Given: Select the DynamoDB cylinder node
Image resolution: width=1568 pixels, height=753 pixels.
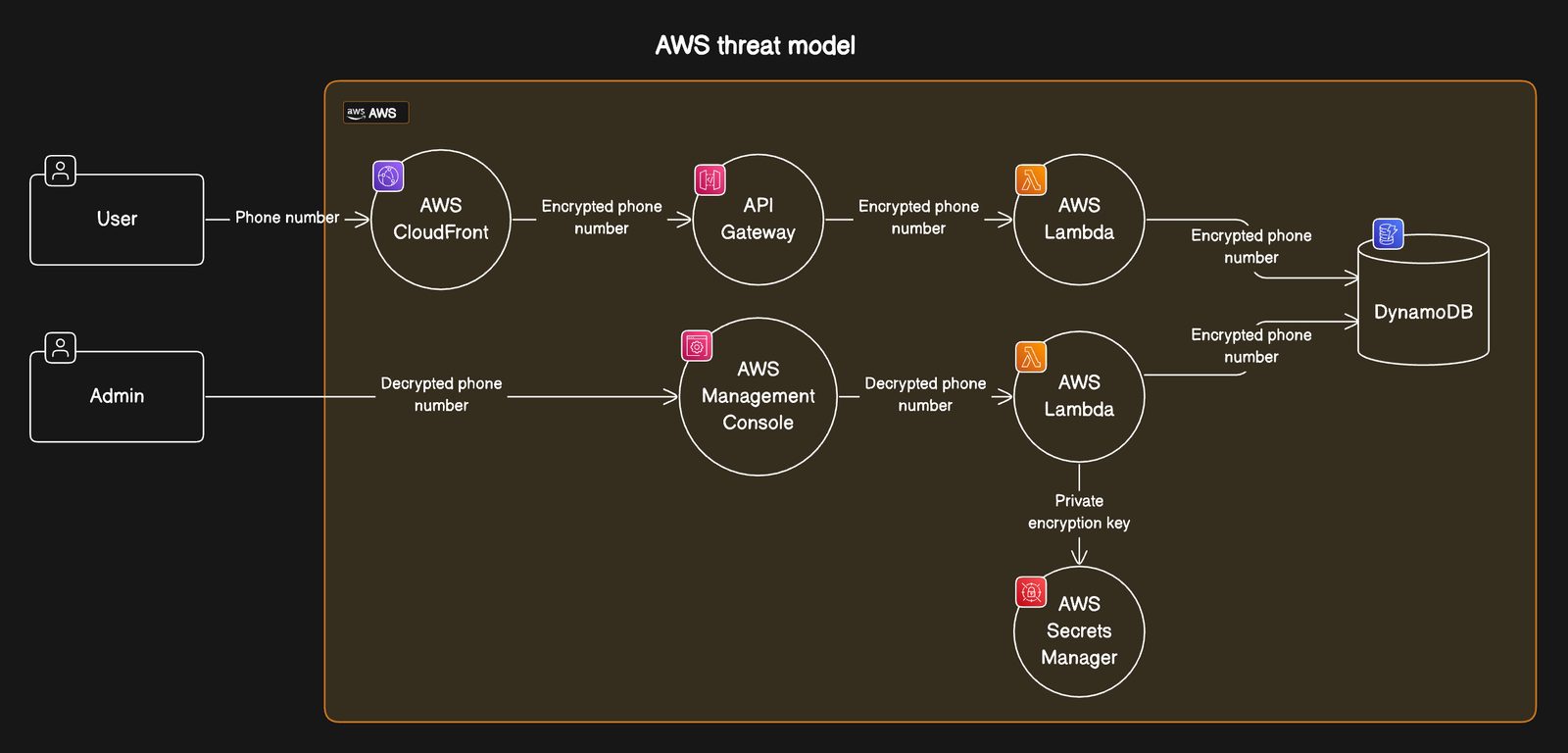Looking at the screenshot, I should 1423,300.
